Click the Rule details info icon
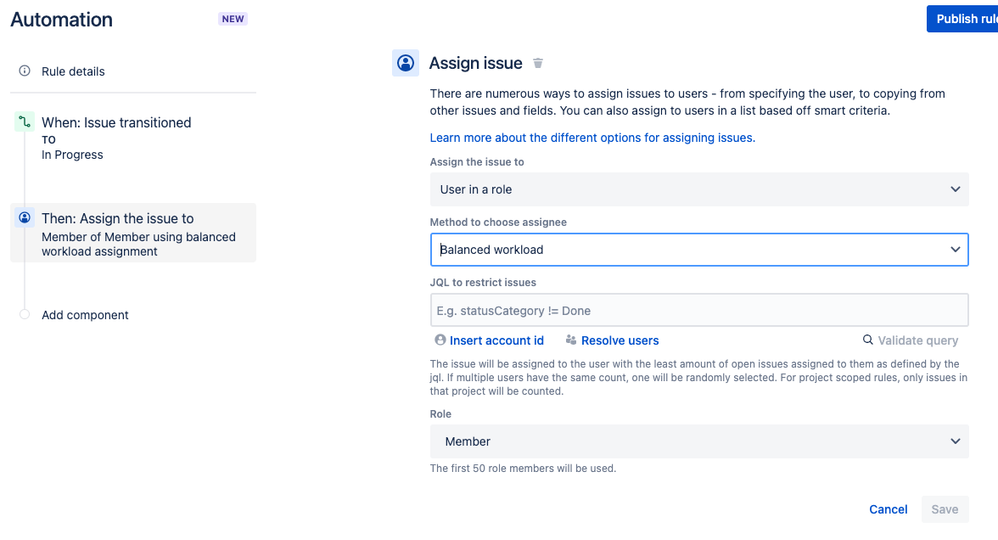 point(25,71)
